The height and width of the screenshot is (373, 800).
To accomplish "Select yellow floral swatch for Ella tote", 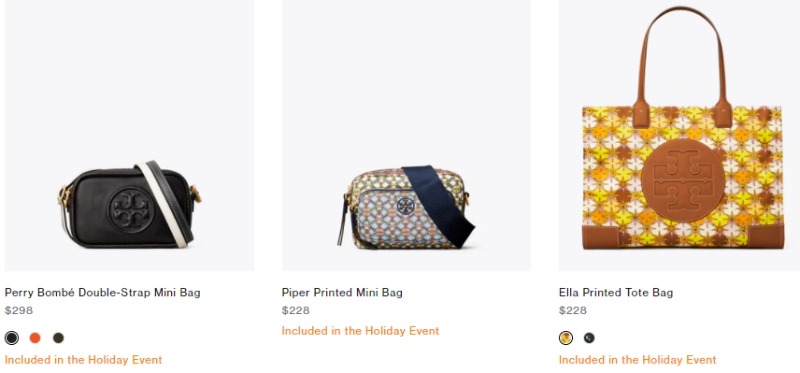I will (565, 338).
